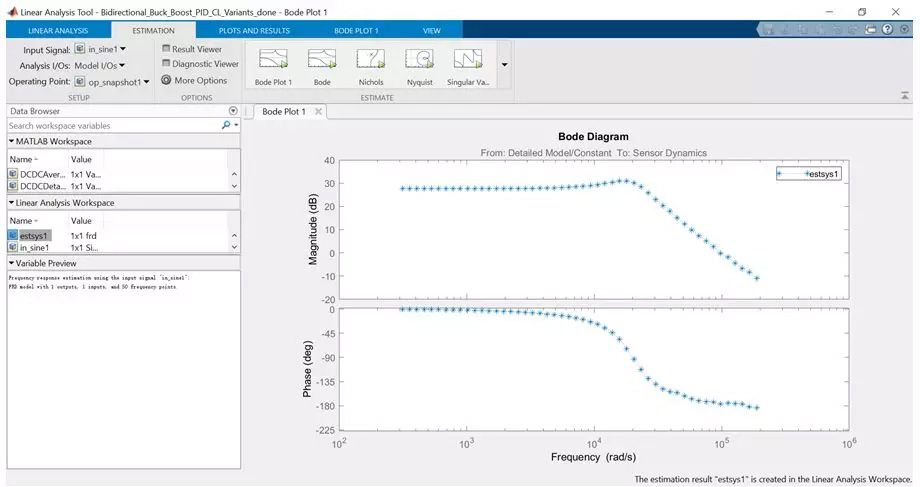
Task: Click the search magnifier in Data Browser
Action: (226, 126)
